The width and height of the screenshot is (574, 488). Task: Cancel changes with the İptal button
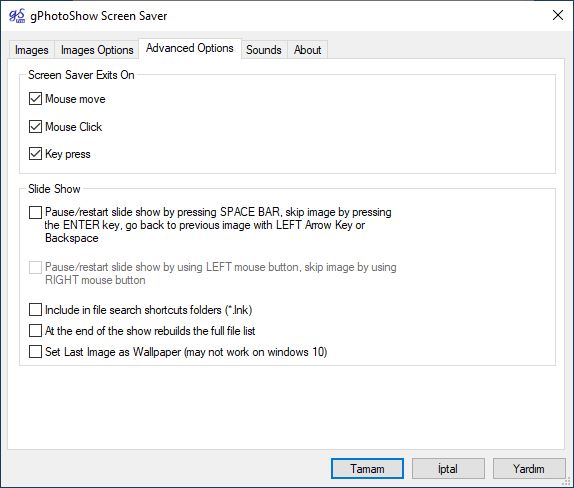coord(448,469)
